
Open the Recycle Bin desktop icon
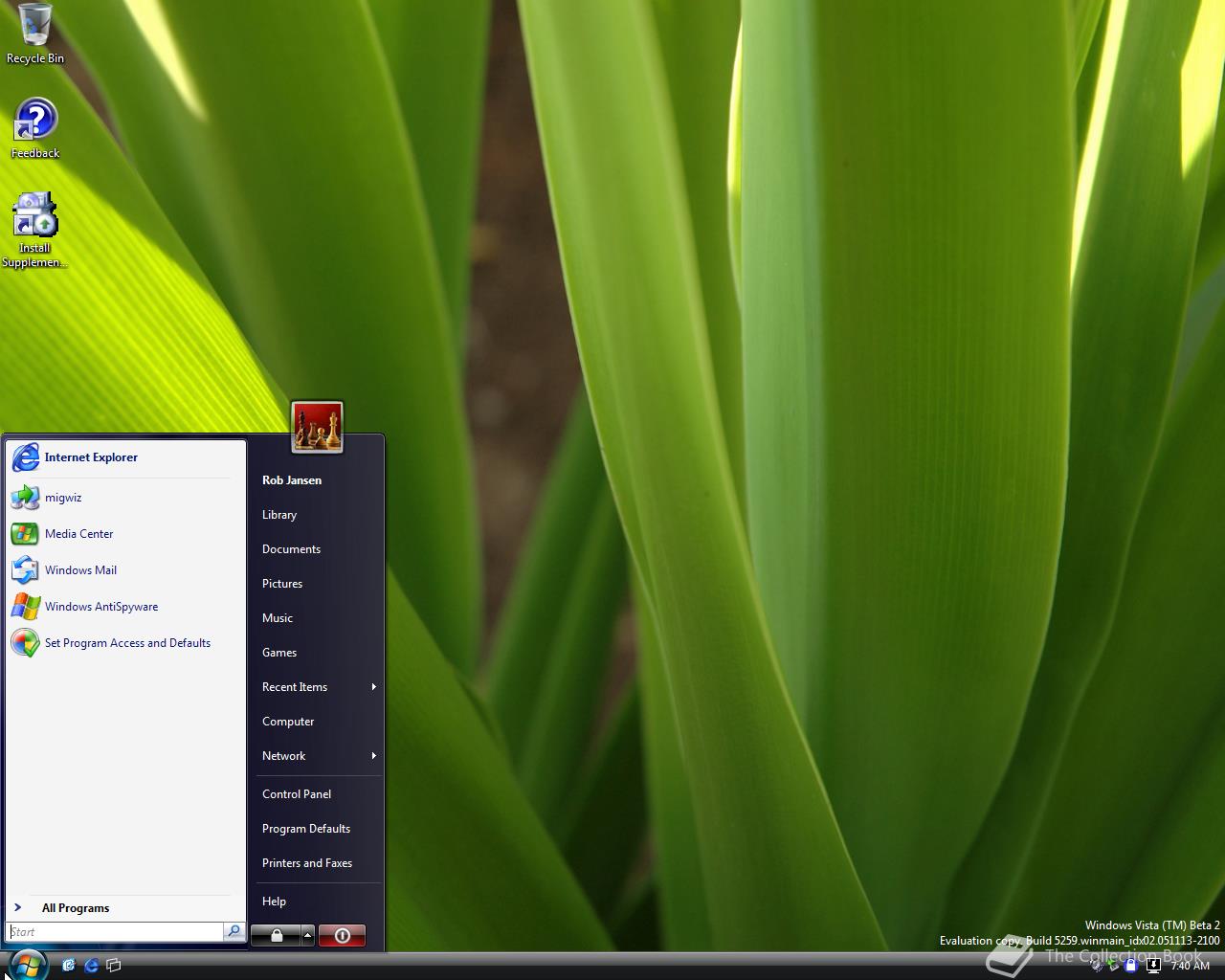pos(35,33)
